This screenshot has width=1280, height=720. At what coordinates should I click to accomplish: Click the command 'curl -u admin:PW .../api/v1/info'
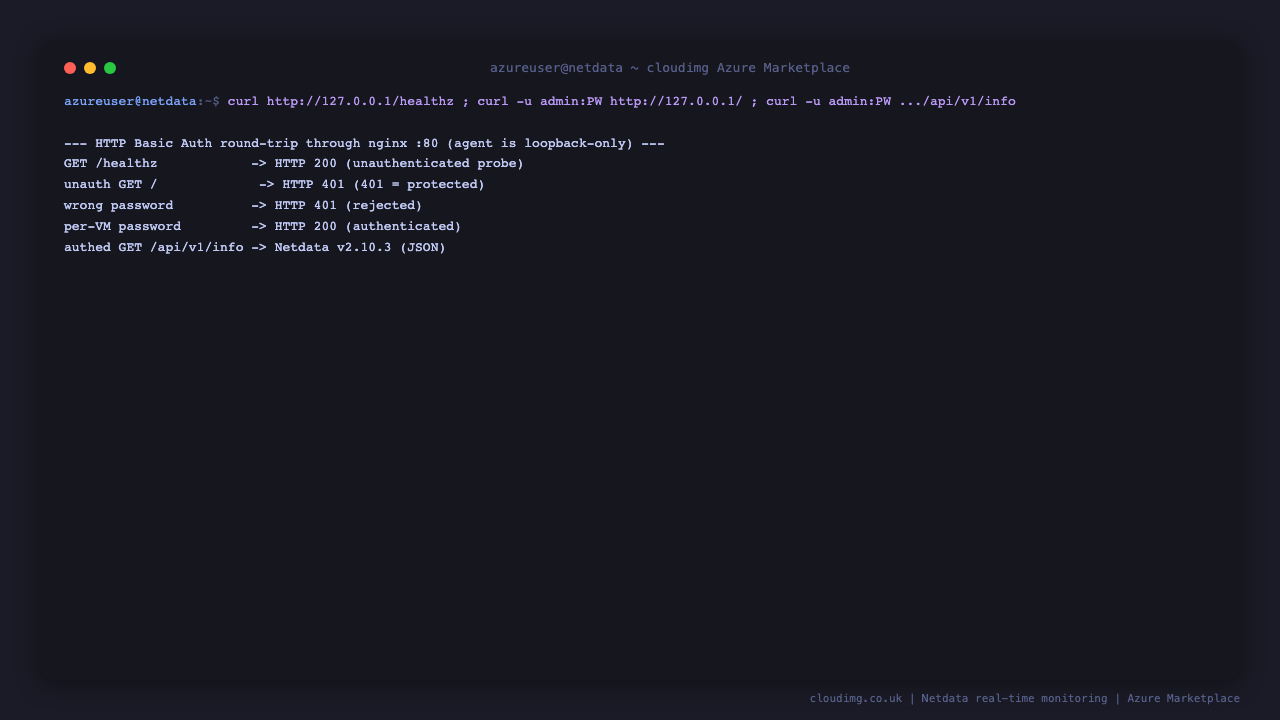click(x=891, y=101)
